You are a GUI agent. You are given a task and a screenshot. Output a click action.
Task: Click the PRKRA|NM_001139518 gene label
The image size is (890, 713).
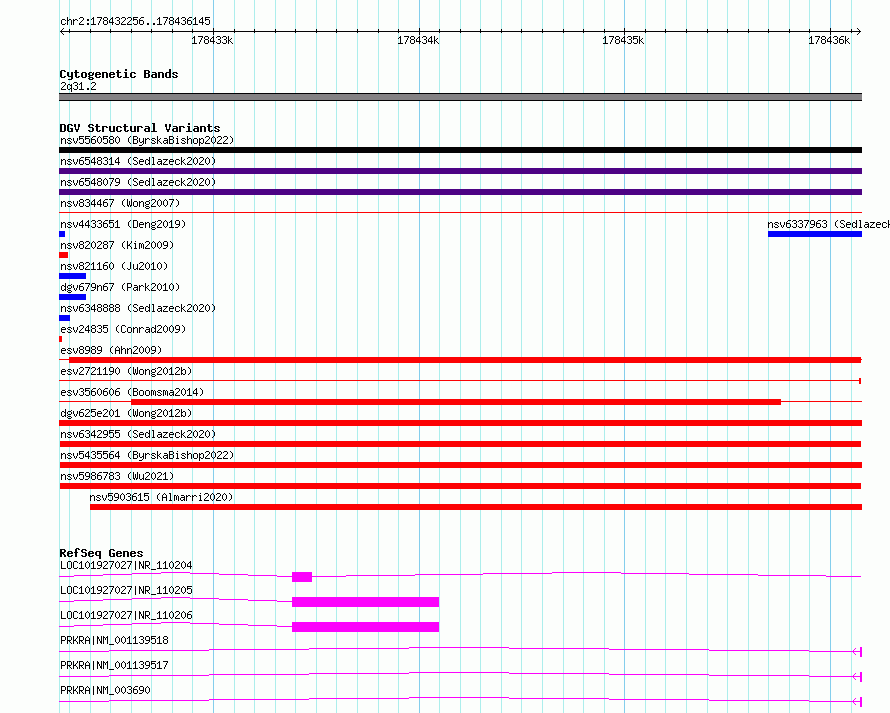coord(114,640)
